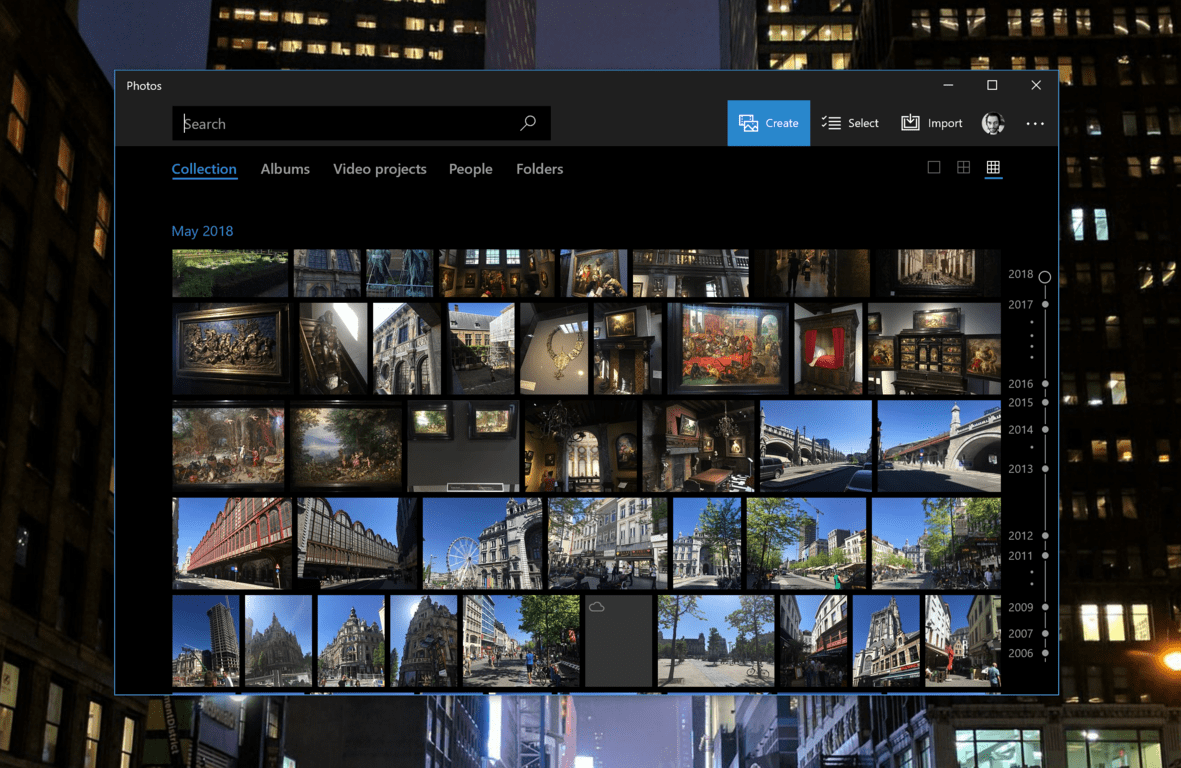
Task: Switch to the Collection tab
Action: [204, 169]
